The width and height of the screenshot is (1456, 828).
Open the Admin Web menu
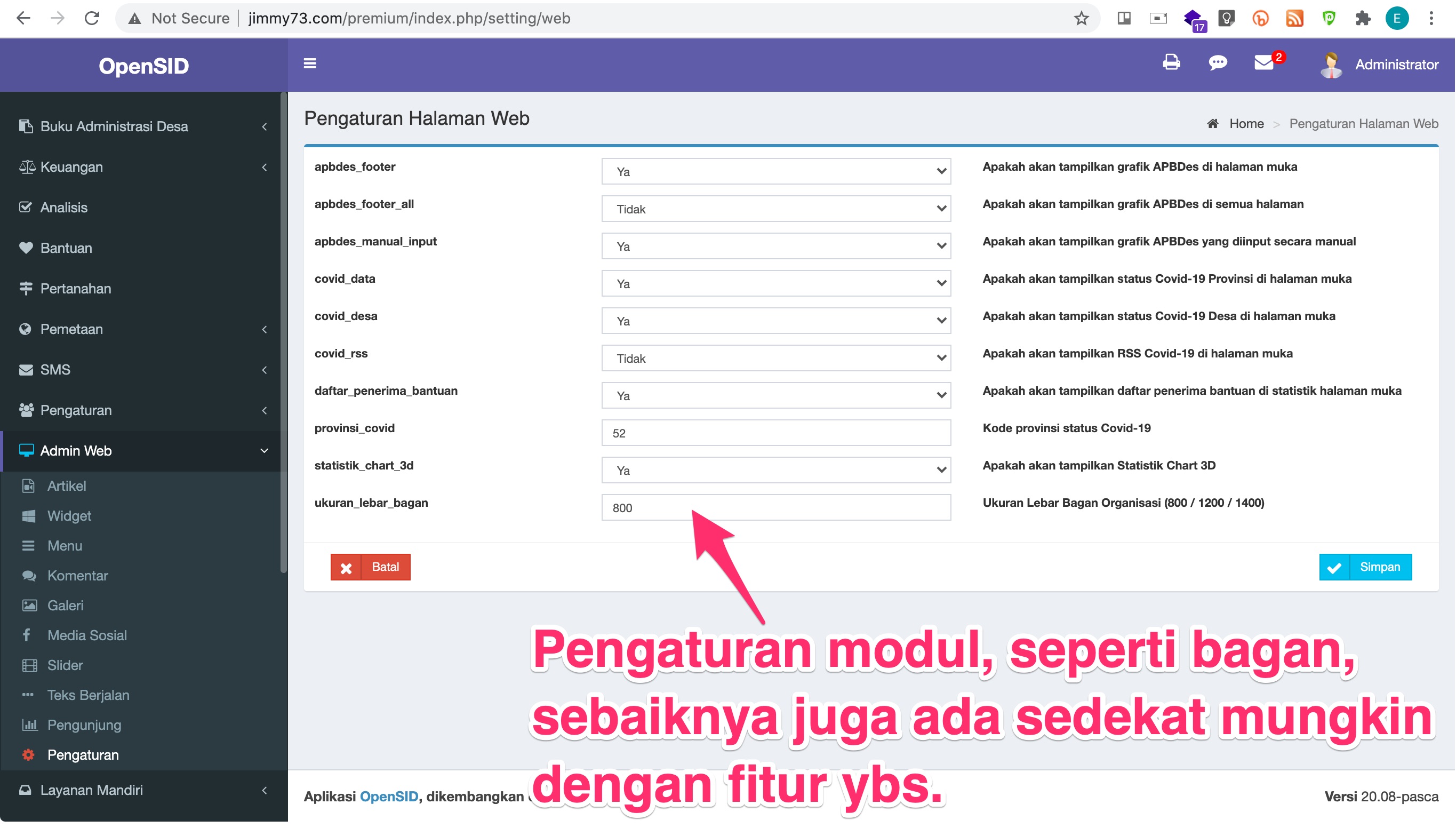click(76, 450)
